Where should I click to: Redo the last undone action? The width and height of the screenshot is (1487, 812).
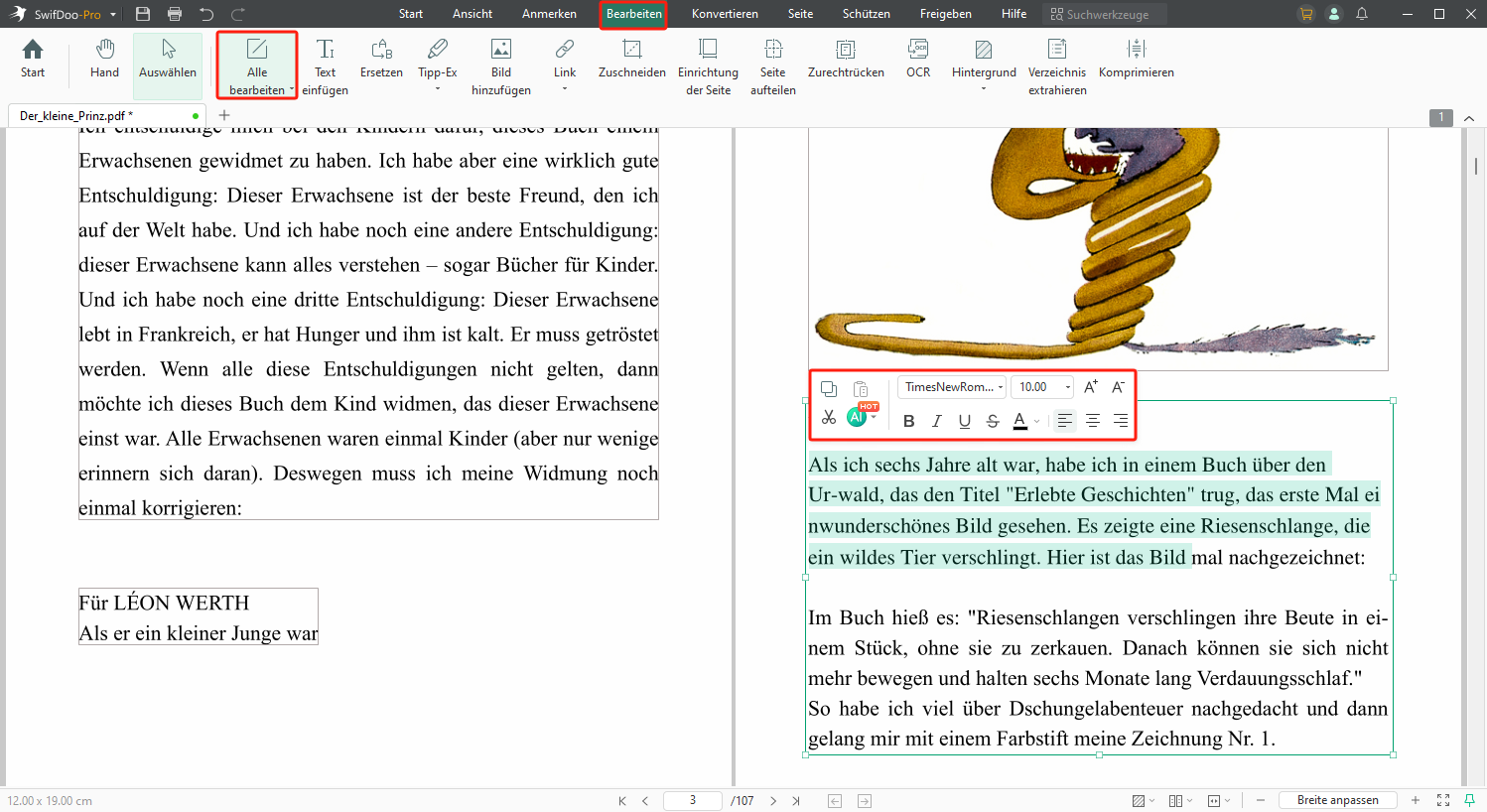[238, 14]
